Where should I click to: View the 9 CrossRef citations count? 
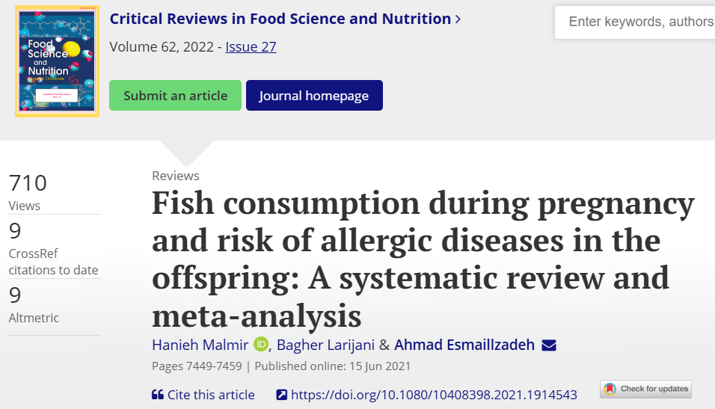click(53, 249)
